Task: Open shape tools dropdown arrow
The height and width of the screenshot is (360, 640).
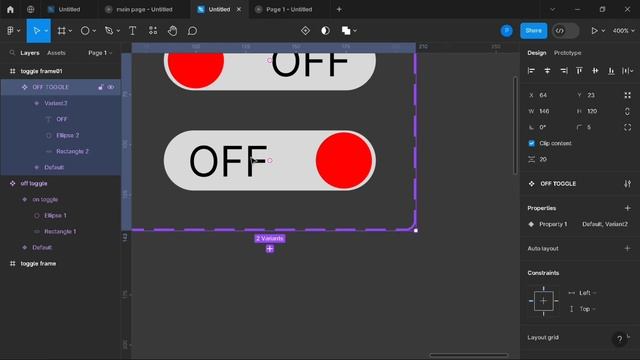Action: [x=94, y=31]
